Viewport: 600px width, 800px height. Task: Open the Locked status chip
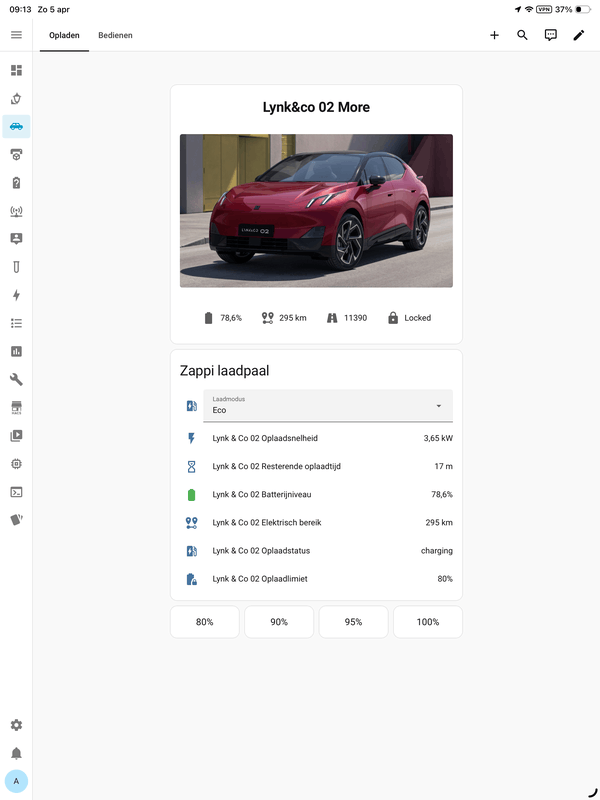click(x=409, y=318)
